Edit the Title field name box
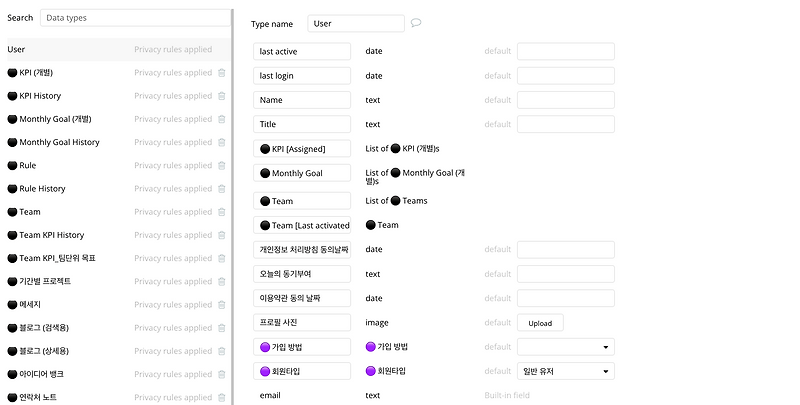The height and width of the screenshot is (405, 800). [x=302, y=124]
